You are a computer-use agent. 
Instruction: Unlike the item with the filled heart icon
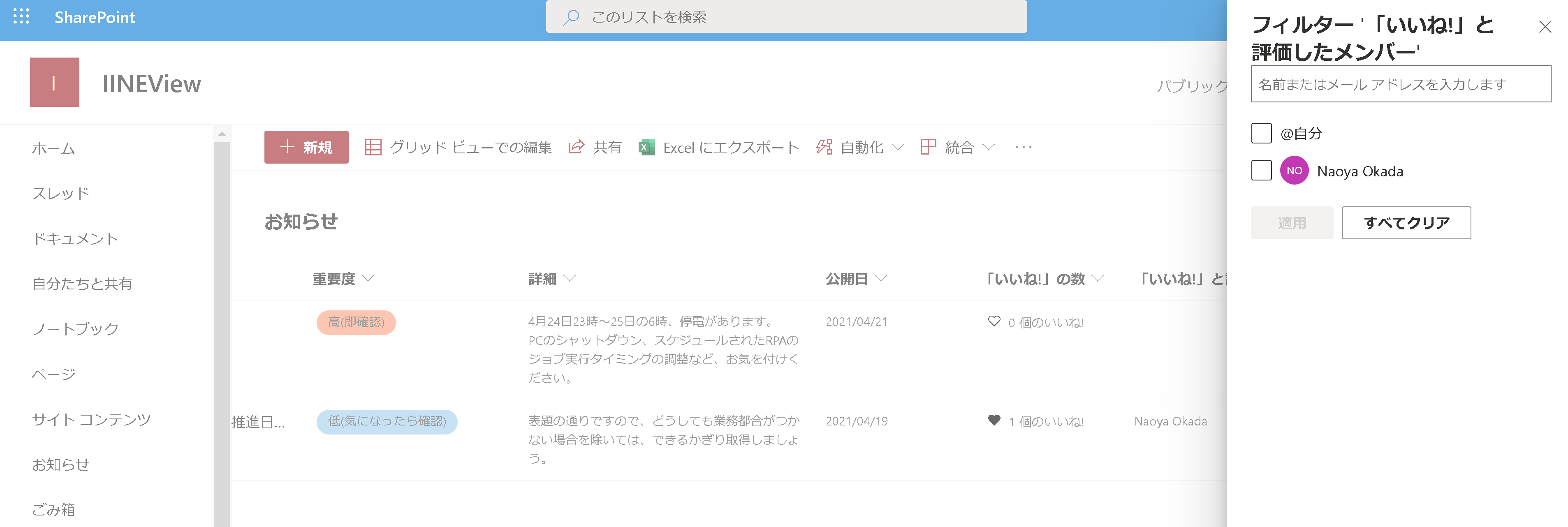pos(994,421)
